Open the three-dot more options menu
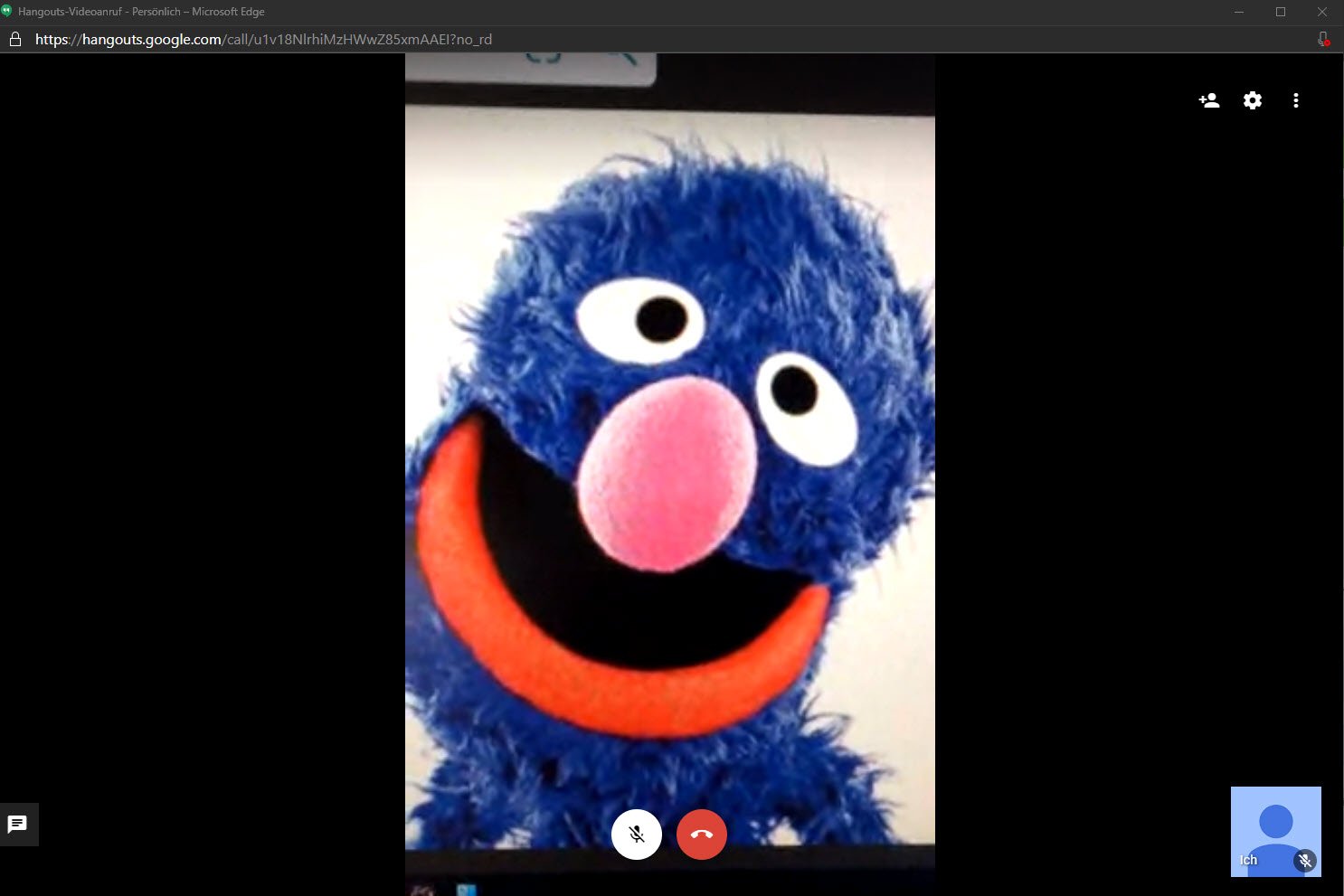Screen dimensions: 1344x896 1296,100
